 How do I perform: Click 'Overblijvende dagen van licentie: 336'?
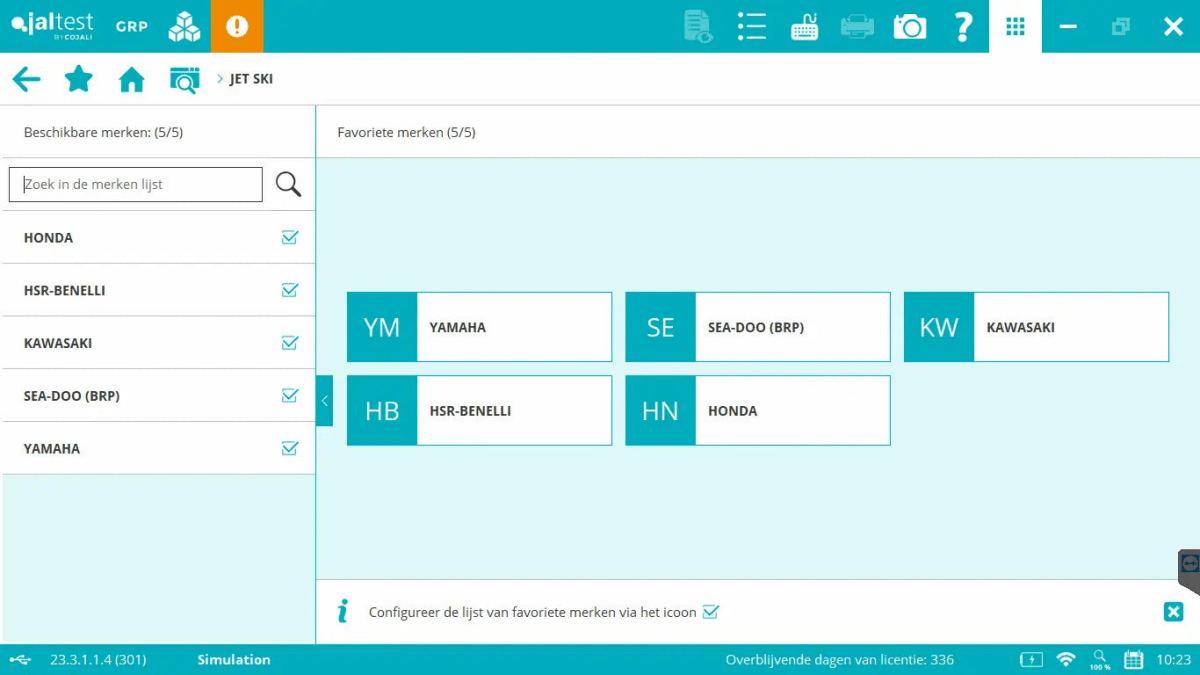point(840,660)
